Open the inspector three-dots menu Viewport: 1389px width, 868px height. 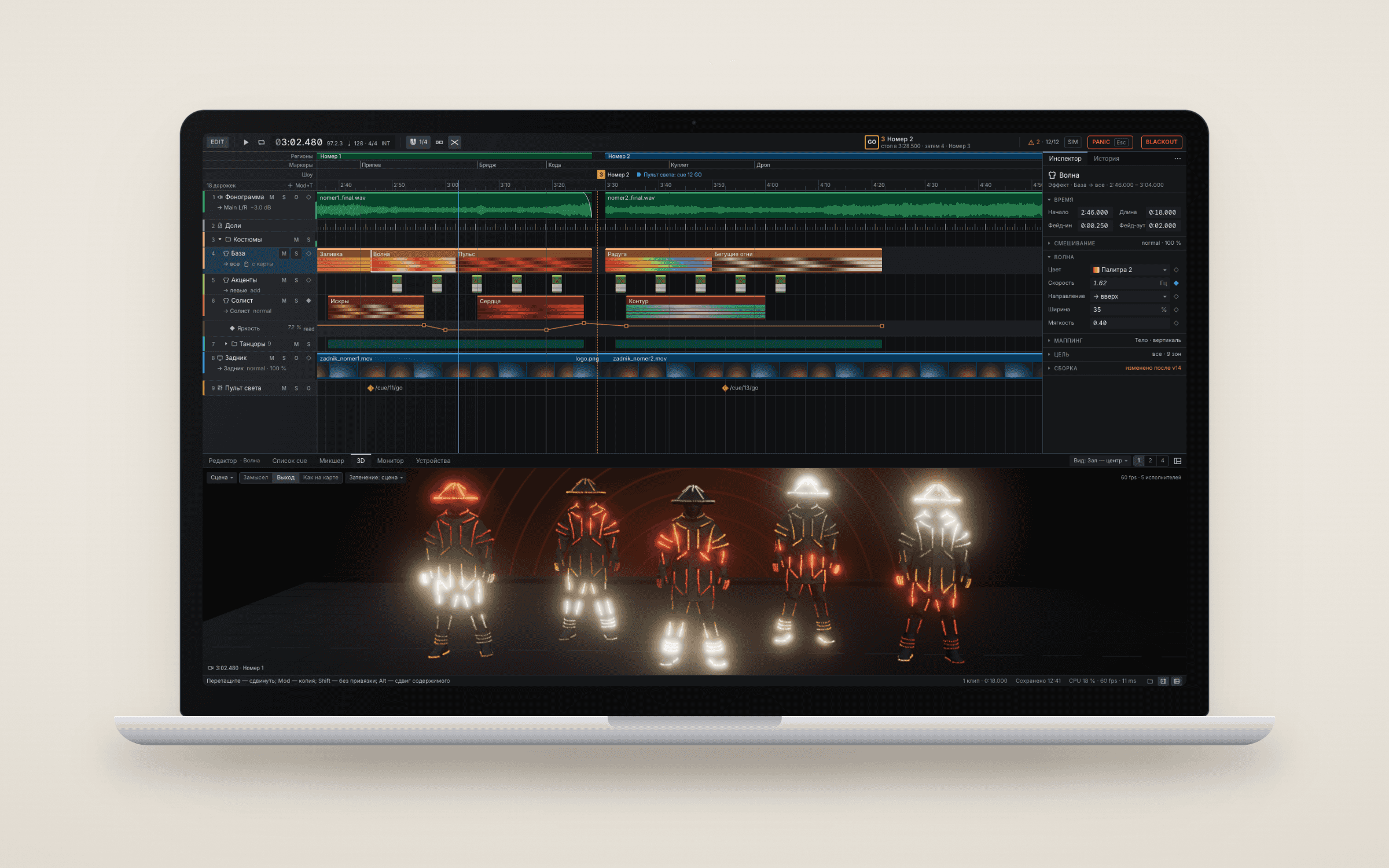coord(1177,159)
